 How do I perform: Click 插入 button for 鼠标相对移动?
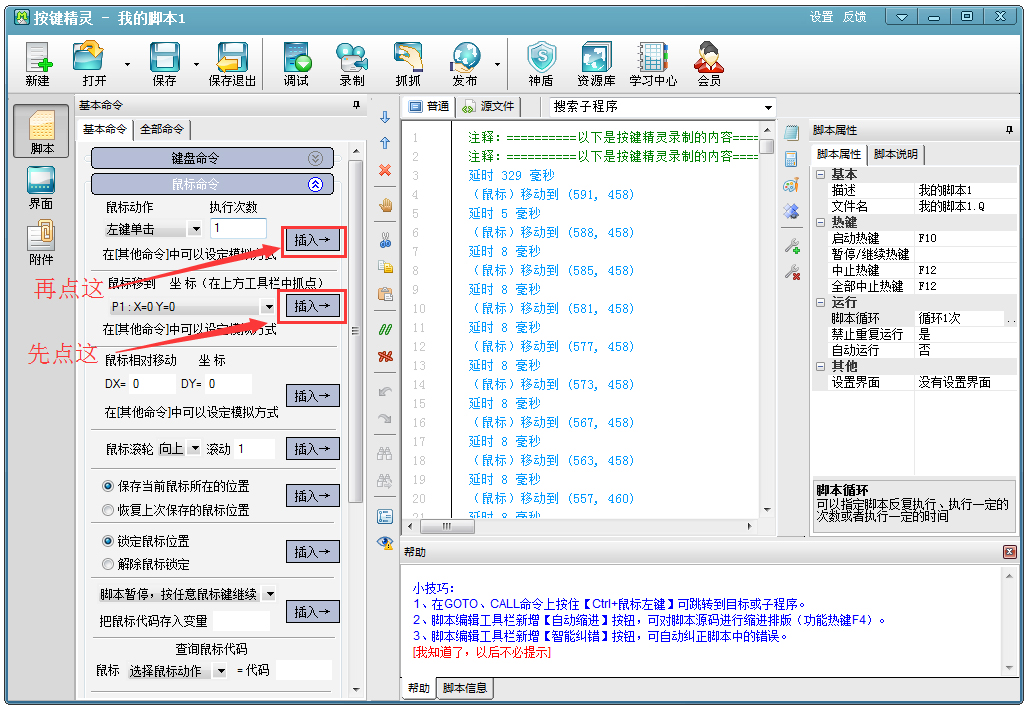313,396
